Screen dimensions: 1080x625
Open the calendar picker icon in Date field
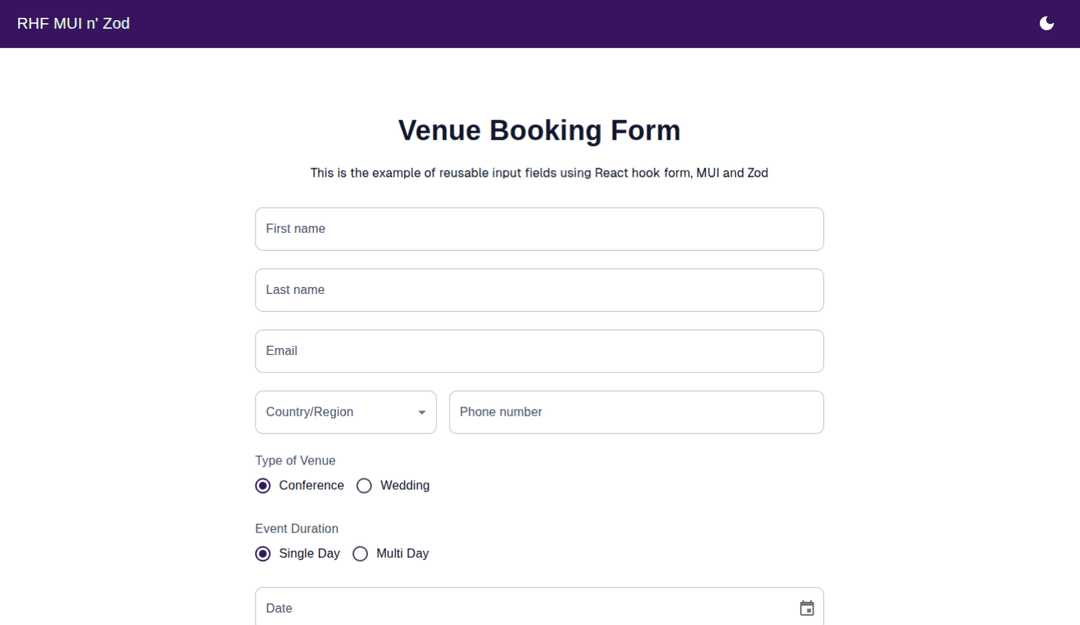pyautogui.click(x=807, y=608)
